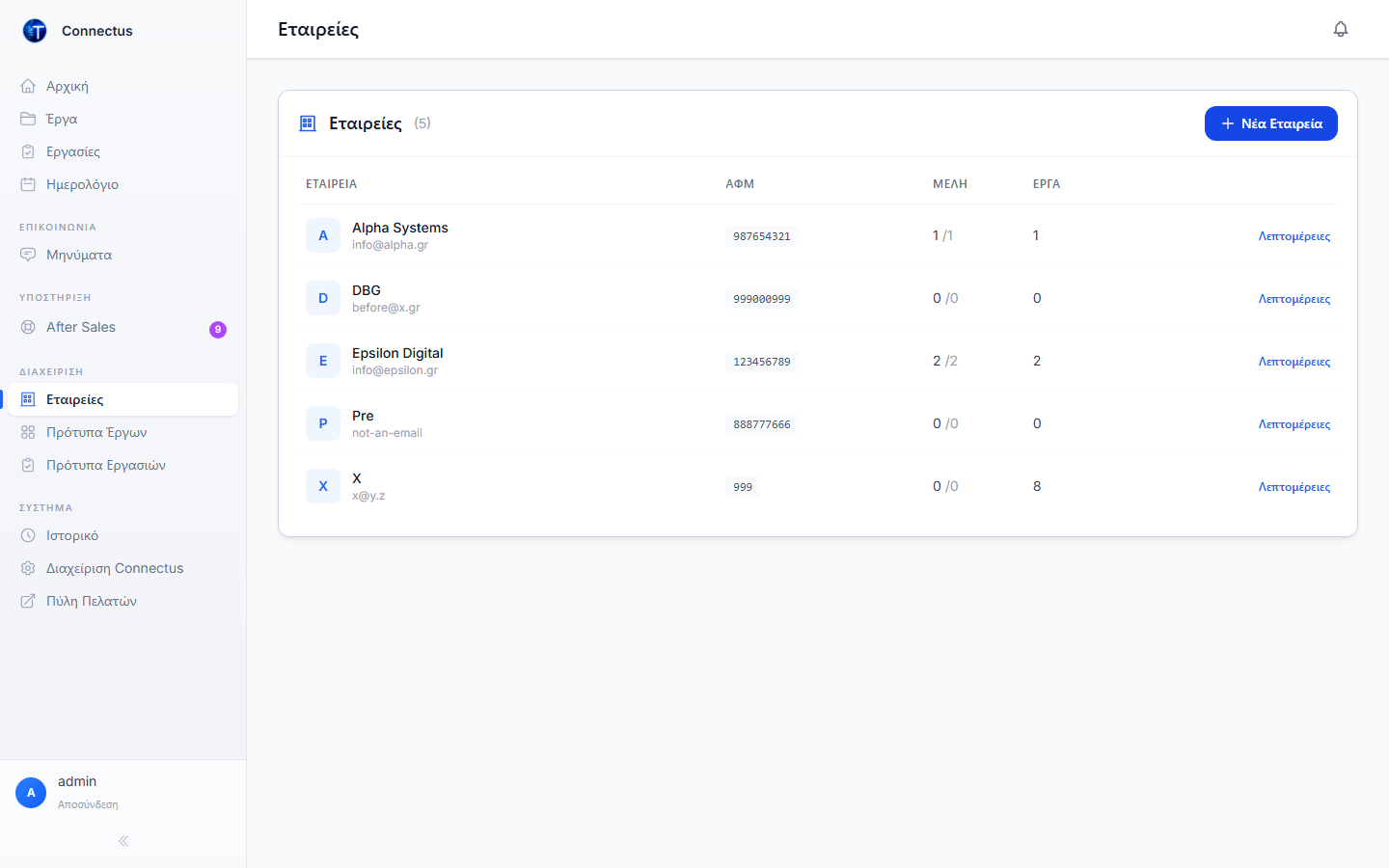The height and width of the screenshot is (868, 1389).
Task: Click the DBG avatar letter D
Action: click(323, 298)
